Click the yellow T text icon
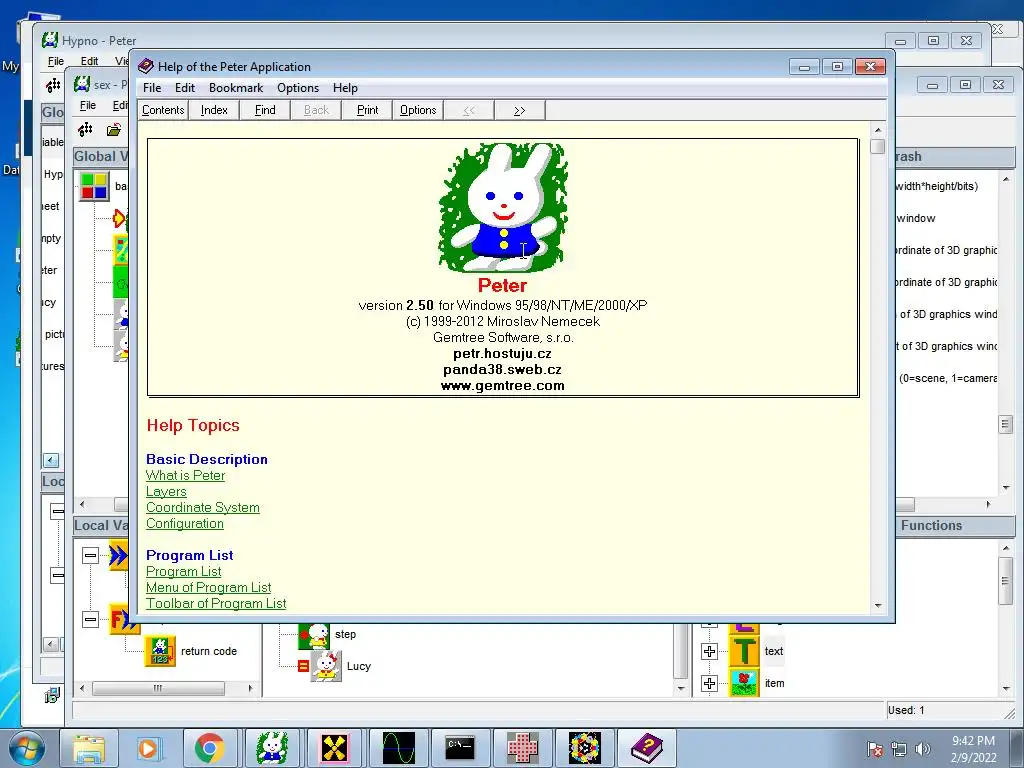This screenshot has width=1024, height=768. [744, 651]
